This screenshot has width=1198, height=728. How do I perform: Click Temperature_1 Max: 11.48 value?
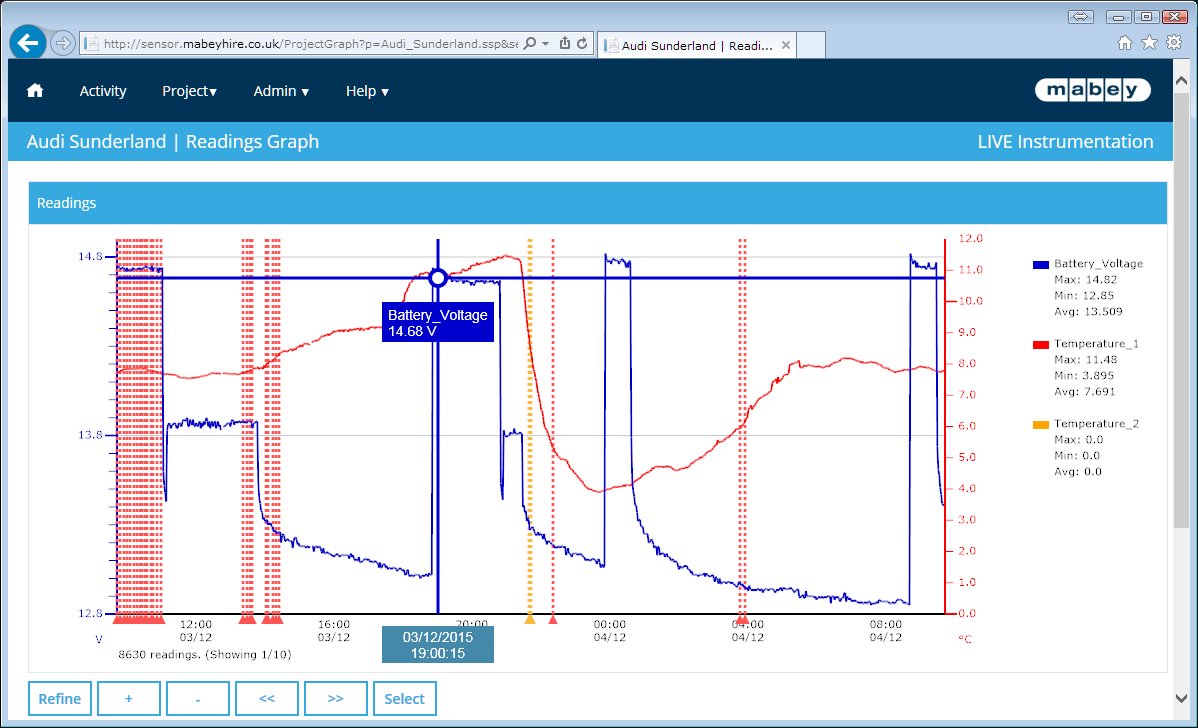(x=1085, y=360)
